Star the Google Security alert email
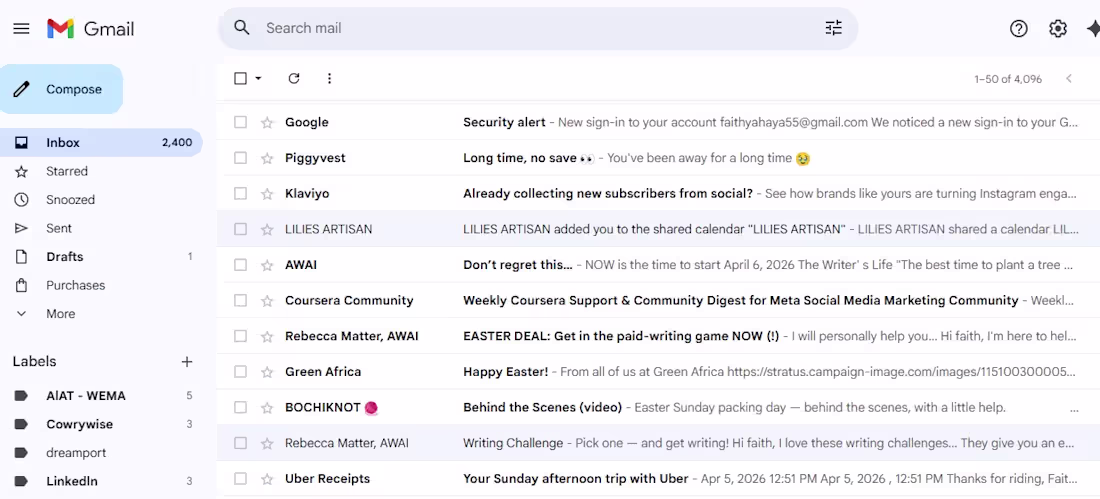1100x499 pixels. [267, 123]
